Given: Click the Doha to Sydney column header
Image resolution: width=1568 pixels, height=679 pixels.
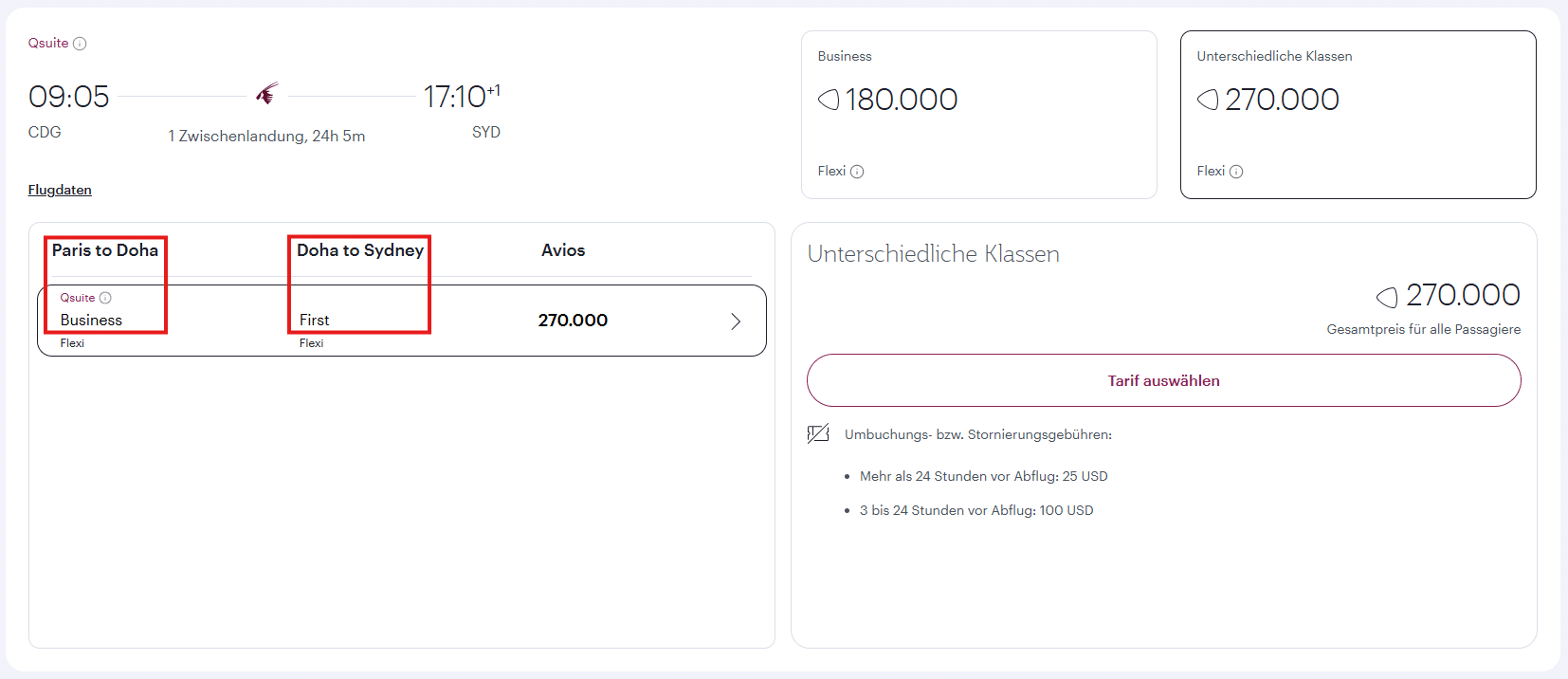Looking at the screenshot, I should tap(360, 250).
